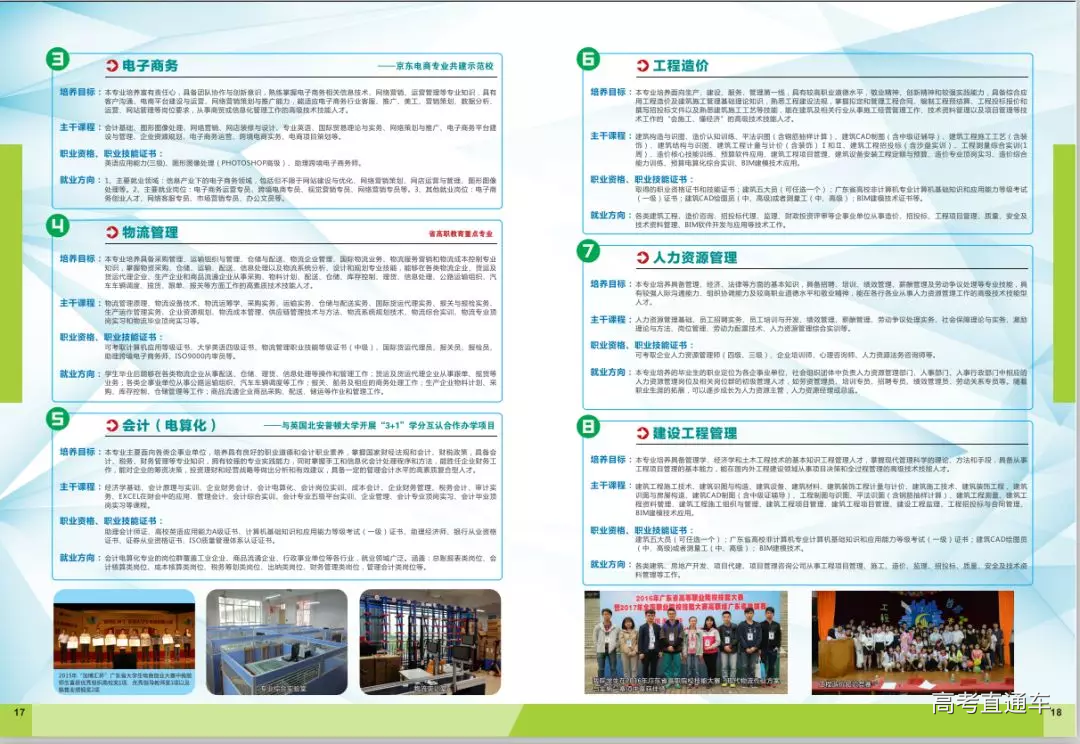This screenshot has height=744, width=1080.
Task: Click the number 3 badge for 电子商务
Action: pyautogui.click(x=58, y=60)
